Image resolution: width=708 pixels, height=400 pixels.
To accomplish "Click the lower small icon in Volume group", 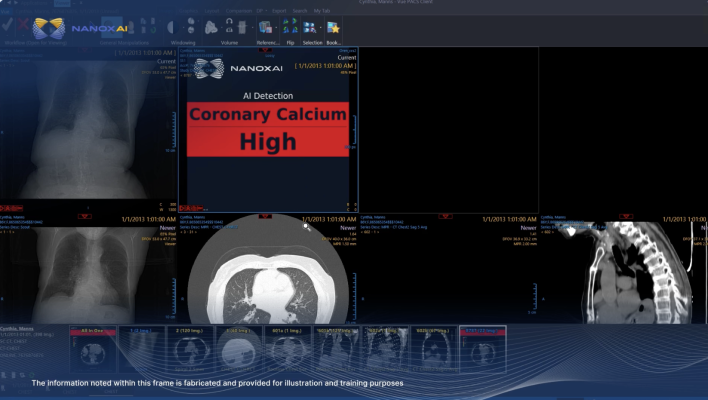I will (x=229, y=30).
